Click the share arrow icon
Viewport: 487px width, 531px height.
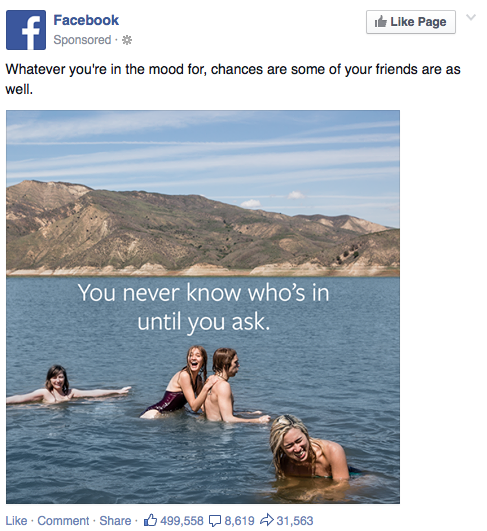pos(267,520)
